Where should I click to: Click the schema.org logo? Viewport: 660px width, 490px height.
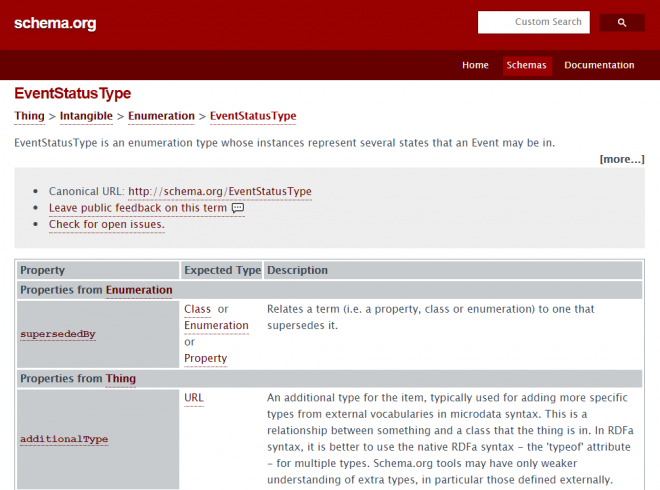(55, 23)
